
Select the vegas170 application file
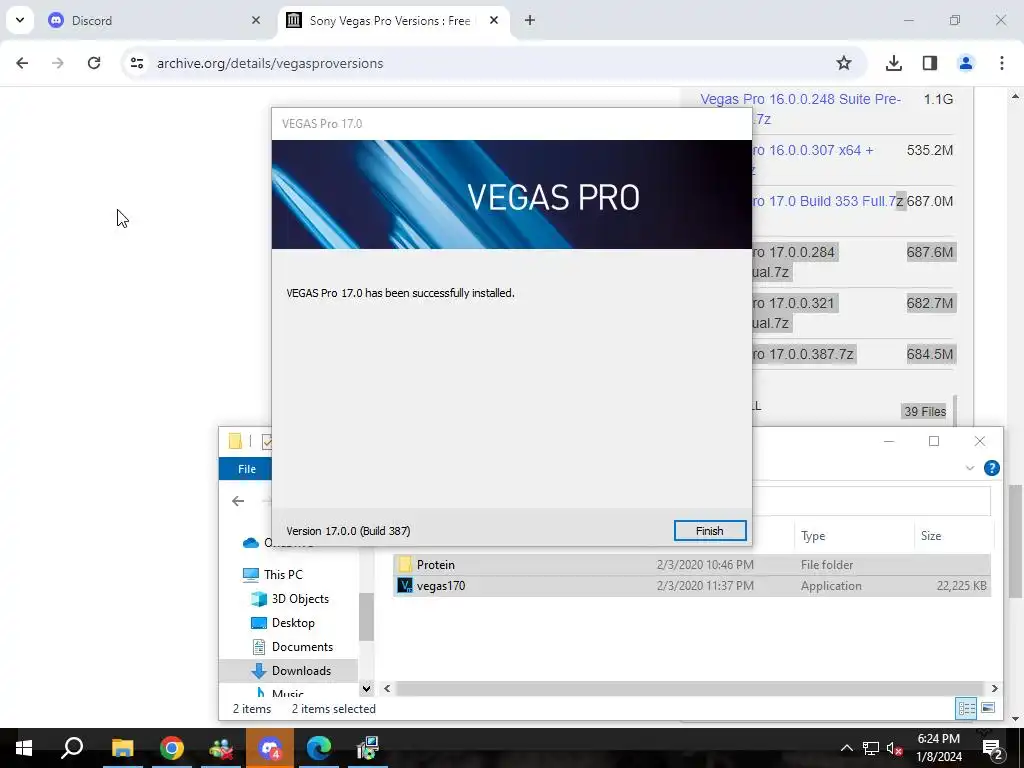pyautogui.click(x=692, y=586)
